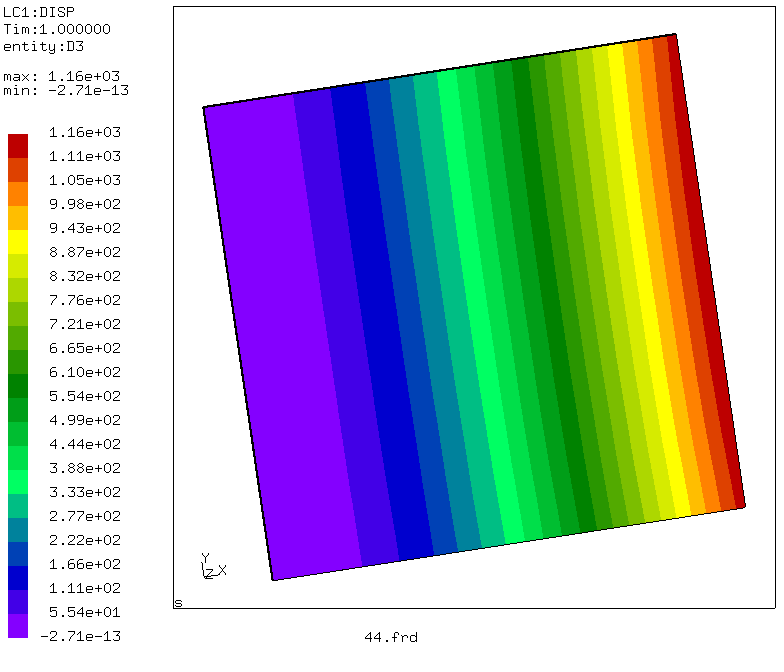Click the legend's bottom value -2.71e-13
Screen dimensions: 784x672
[x=80, y=636]
